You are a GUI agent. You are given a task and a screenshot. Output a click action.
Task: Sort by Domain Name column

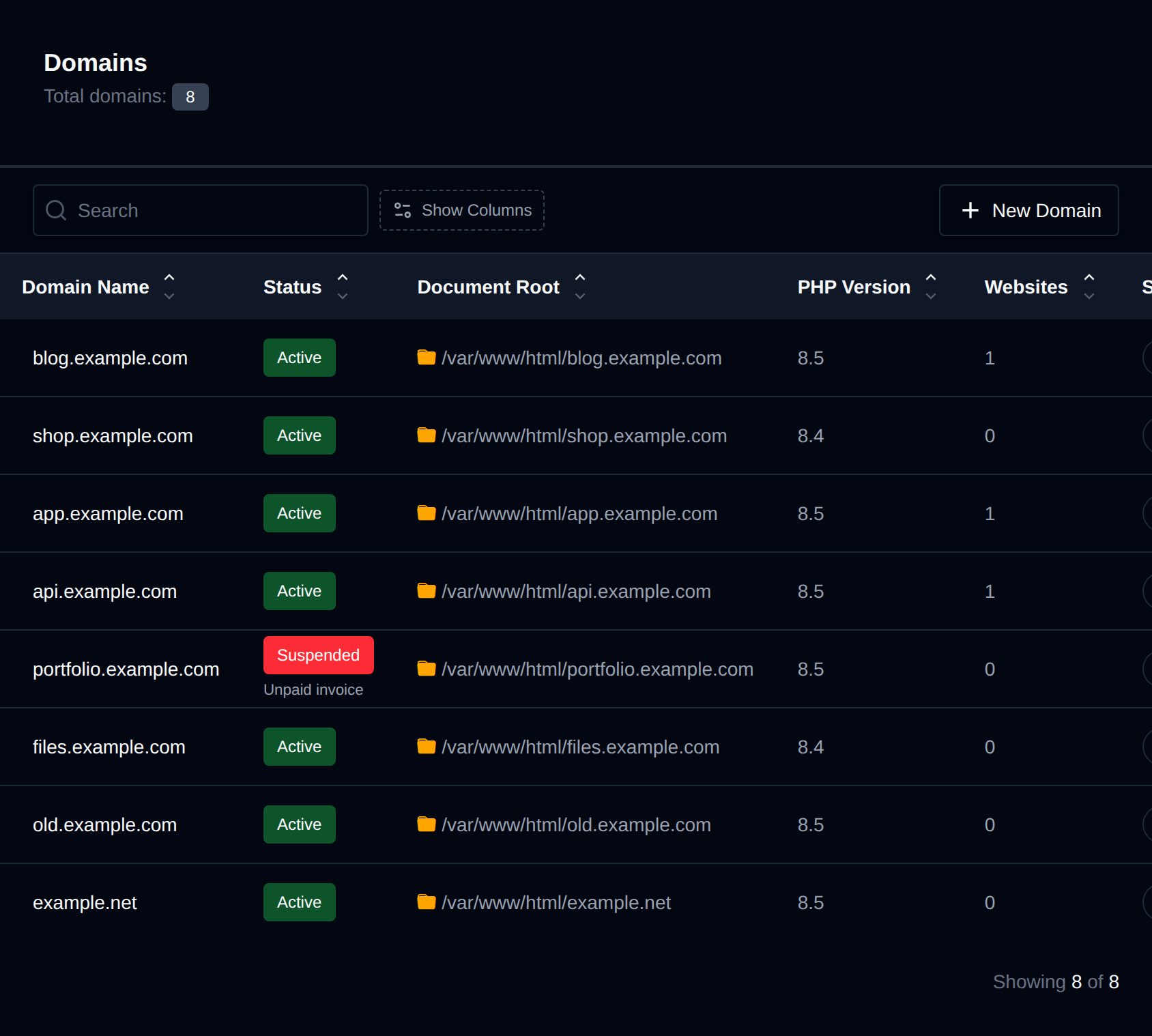[x=98, y=287]
